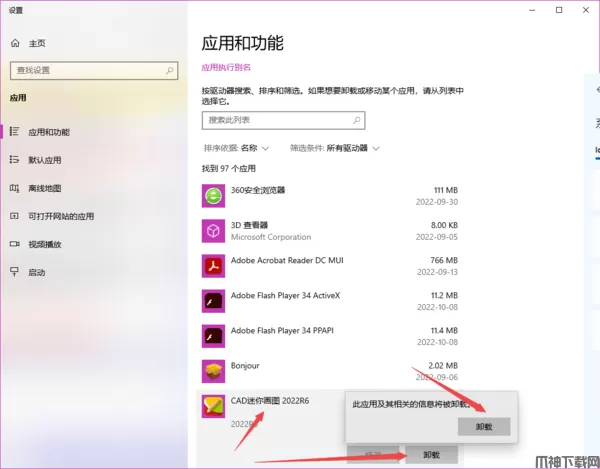Open the 离线地图 map icon

point(14,188)
